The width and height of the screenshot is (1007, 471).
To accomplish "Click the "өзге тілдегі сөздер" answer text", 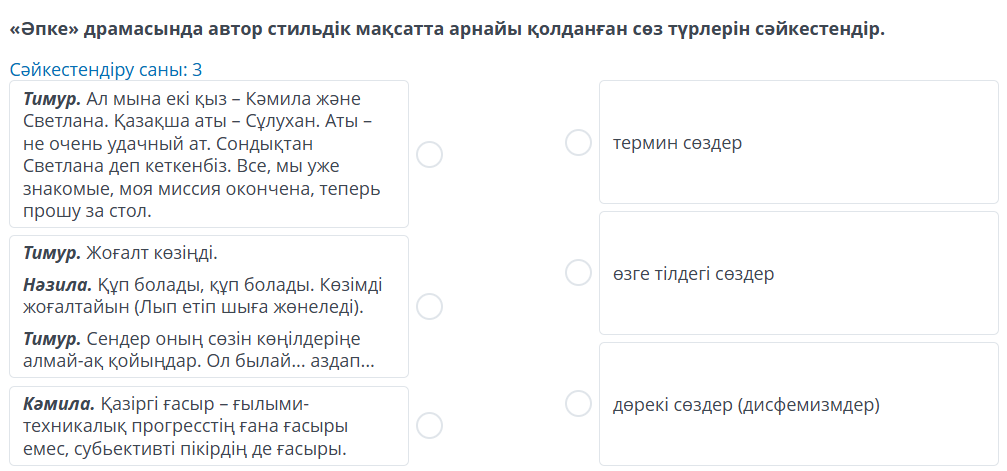I will (693, 273).
